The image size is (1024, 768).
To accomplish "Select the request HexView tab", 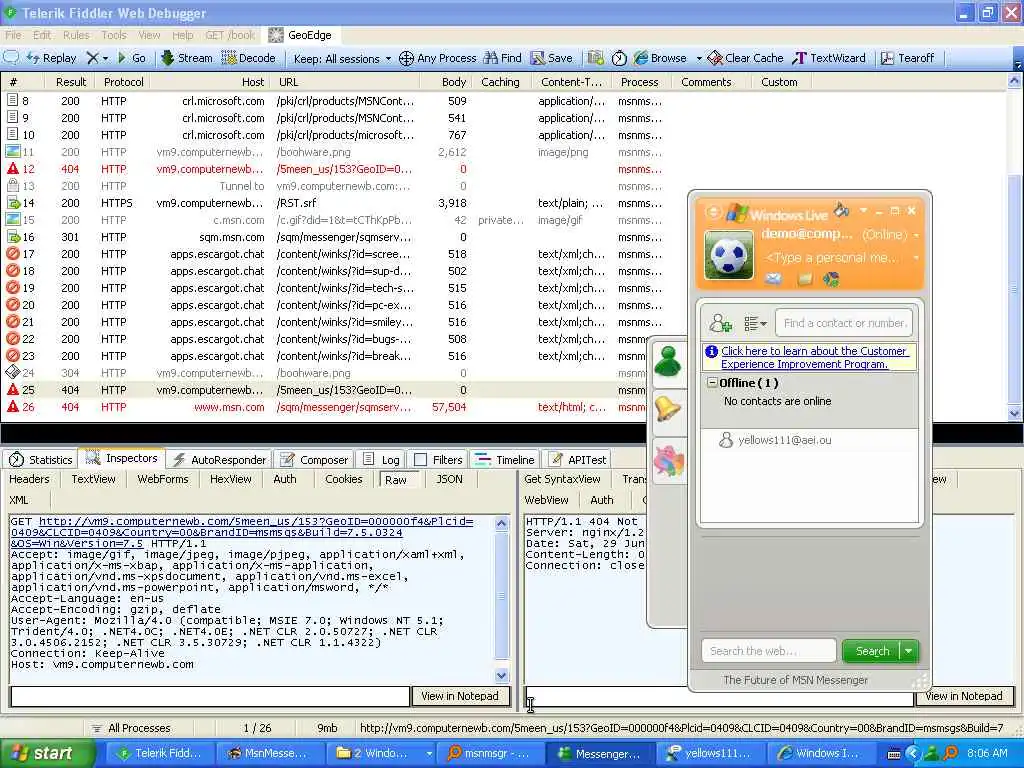I will (231, 479).
